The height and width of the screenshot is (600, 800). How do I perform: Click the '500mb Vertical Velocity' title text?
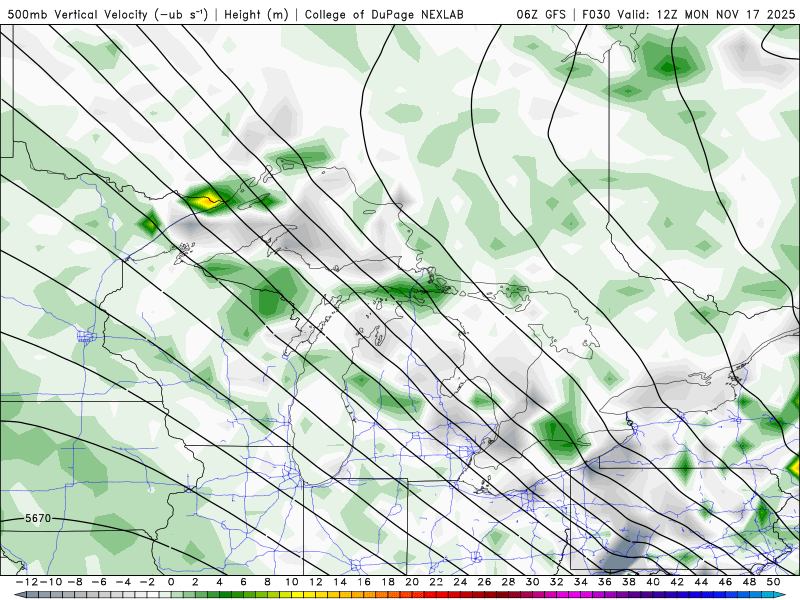[78, 15]
